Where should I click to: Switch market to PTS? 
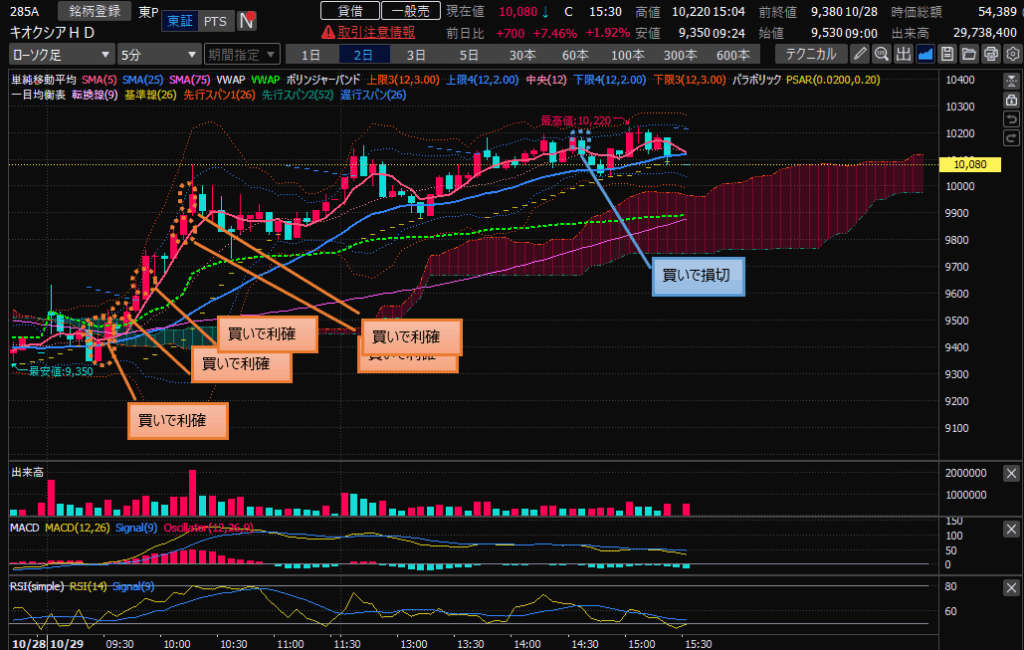pyautogui.click(x=213, y=21)
